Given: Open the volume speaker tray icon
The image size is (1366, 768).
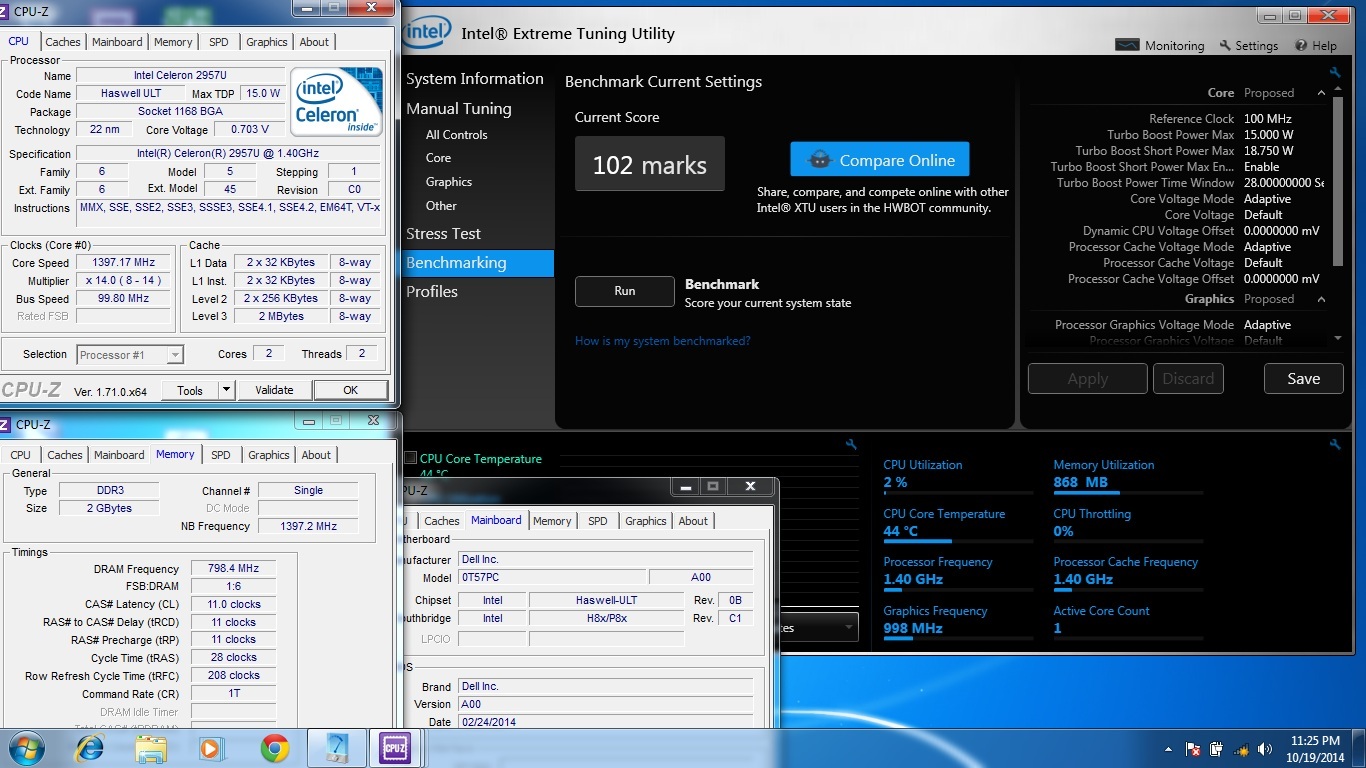Looking at the screenshot, I should (x=1266, y=749).
